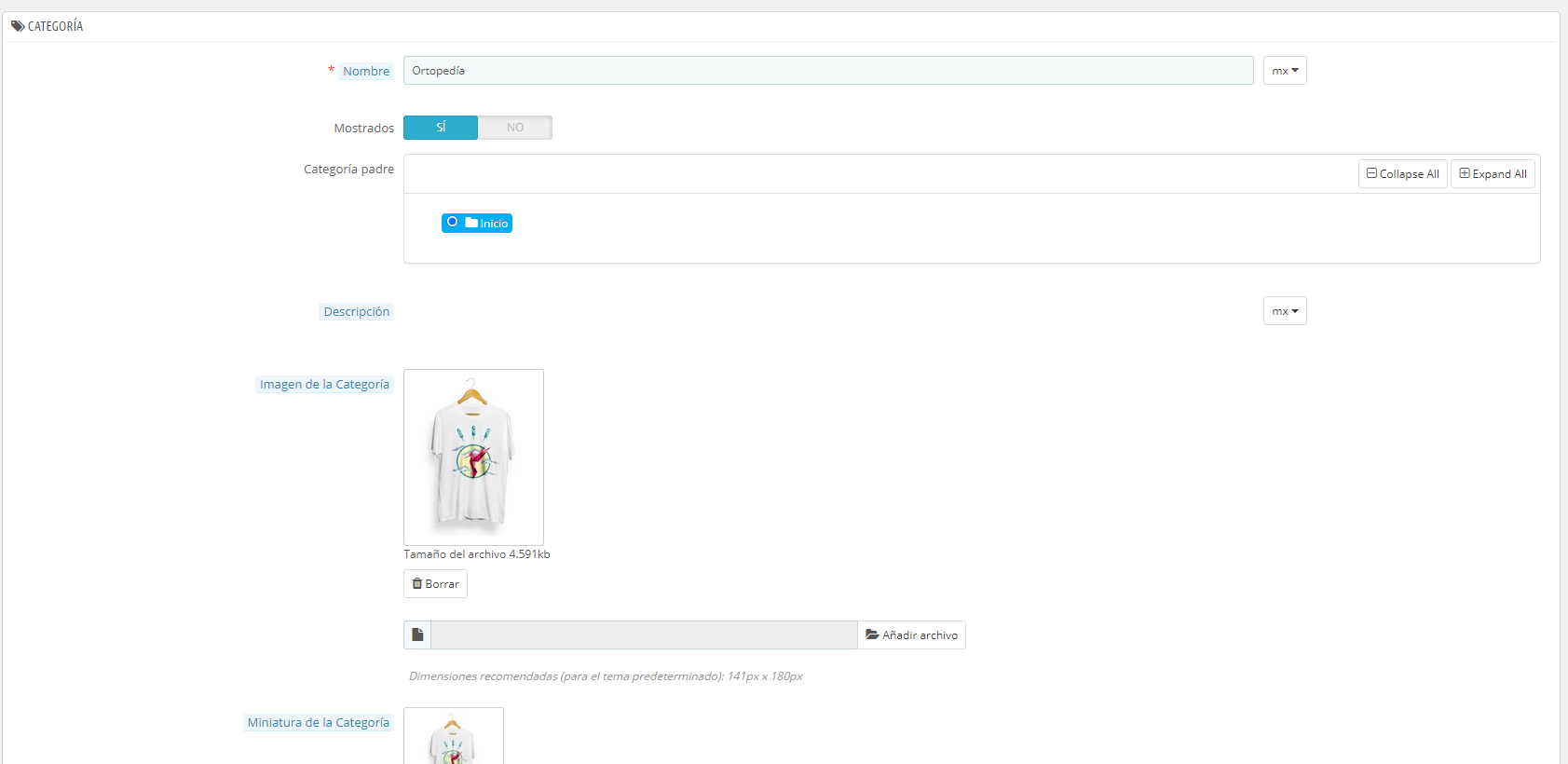
Task: Click the Tamaño del archivo 4.591kb text
Action: [x=477, y=554]
